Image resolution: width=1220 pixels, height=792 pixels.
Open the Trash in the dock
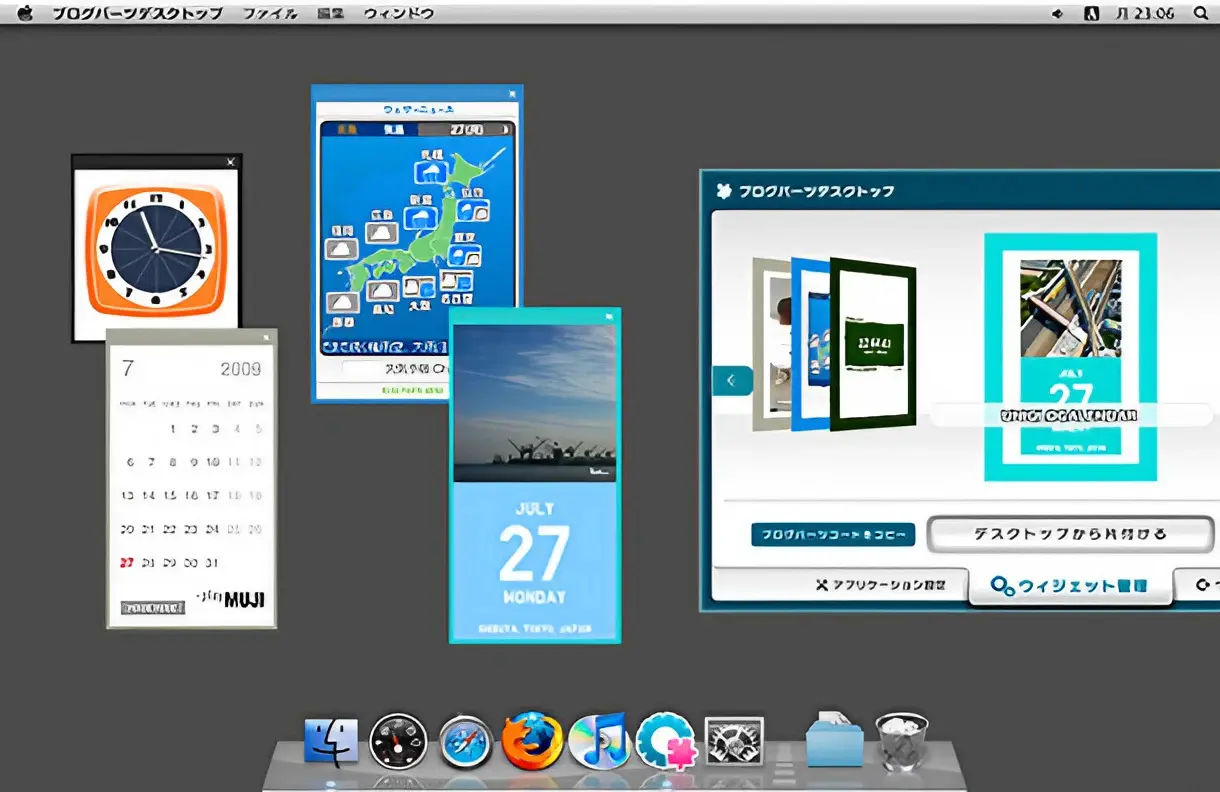(x=901, y=740)
